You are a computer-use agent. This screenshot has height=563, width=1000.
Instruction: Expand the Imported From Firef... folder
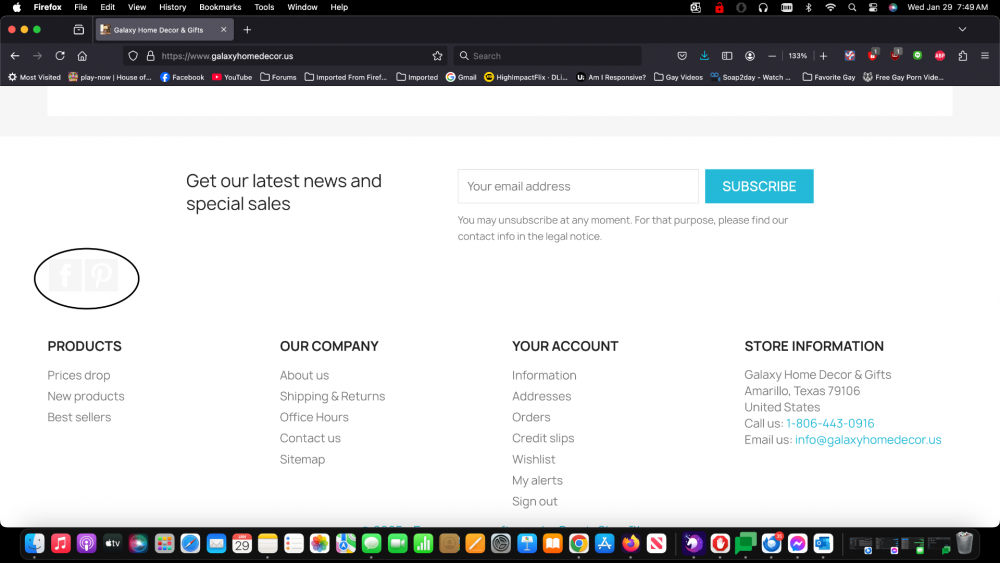346,77
